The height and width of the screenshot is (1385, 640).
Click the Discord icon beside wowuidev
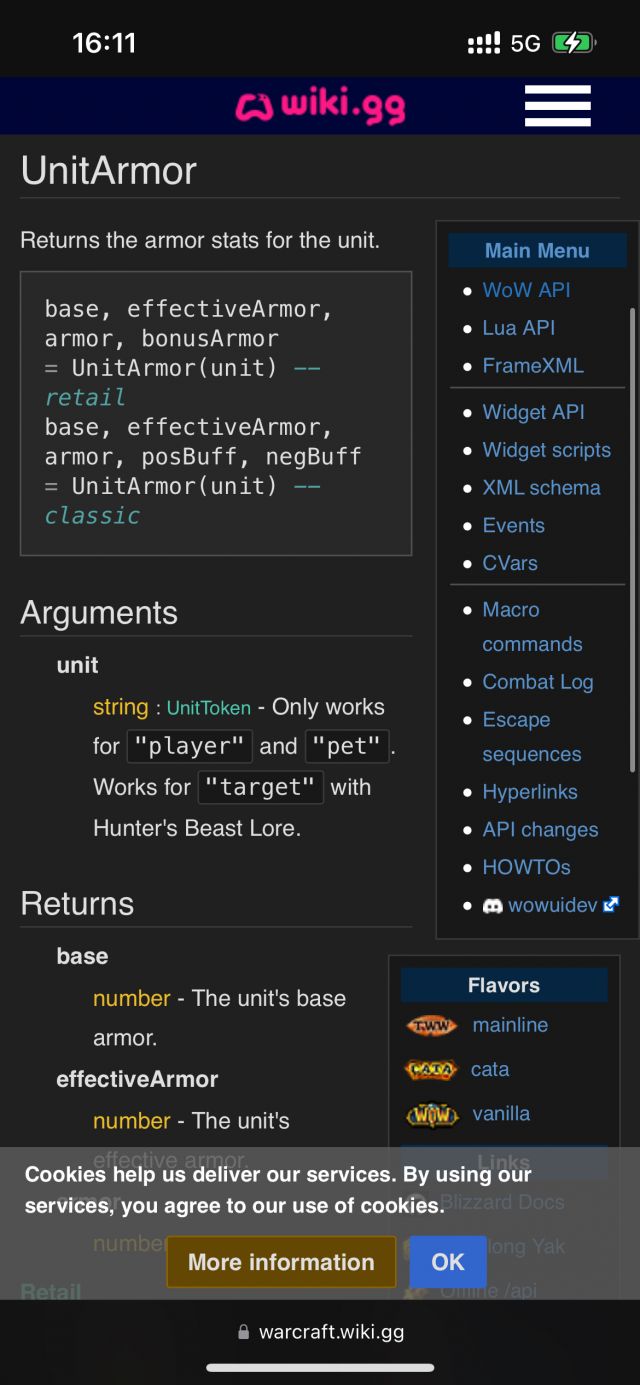[x=492, y=906]
